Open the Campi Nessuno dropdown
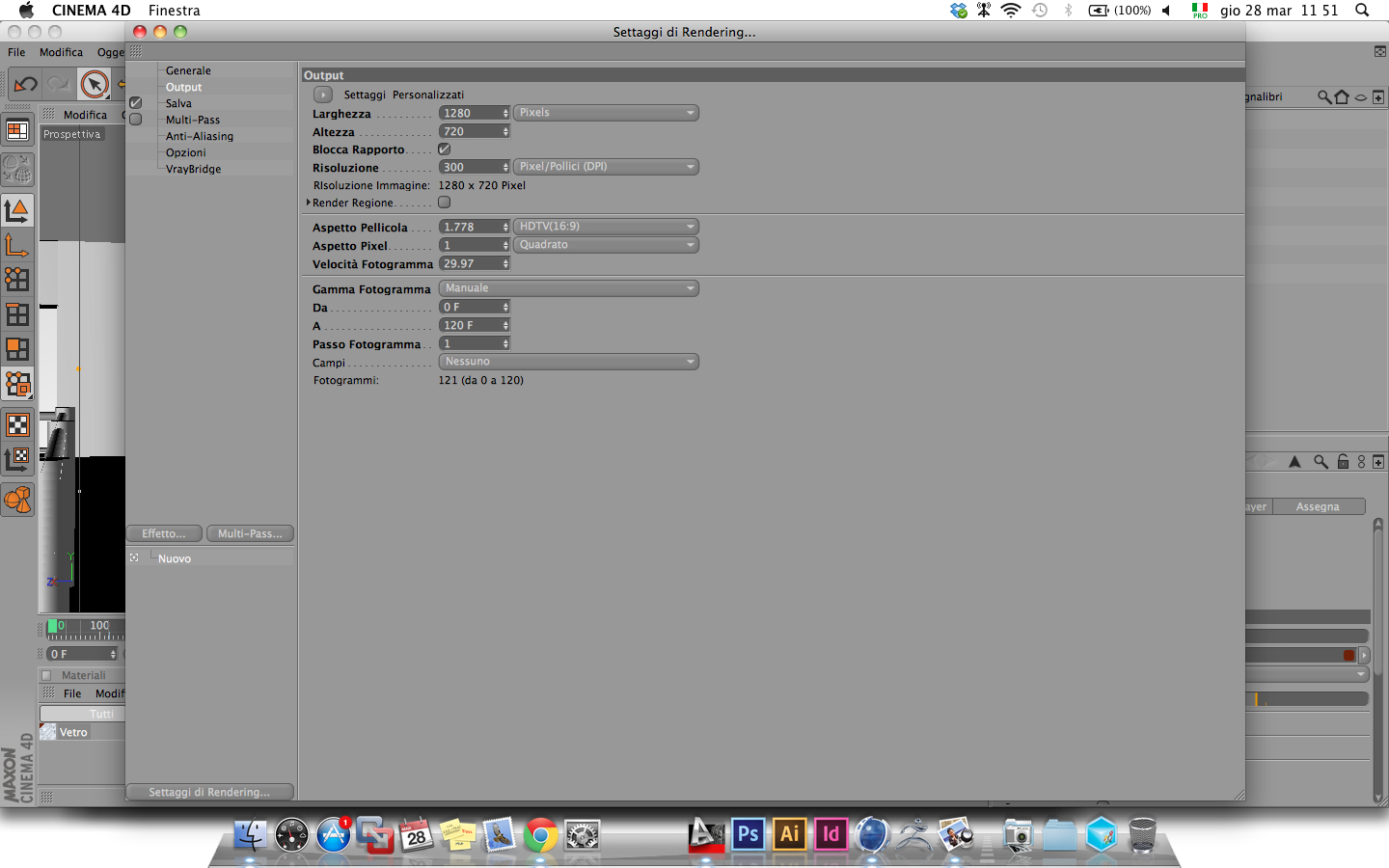This screenshot has width=1389, height=868. pyautogui.click(x=569, y=362)
